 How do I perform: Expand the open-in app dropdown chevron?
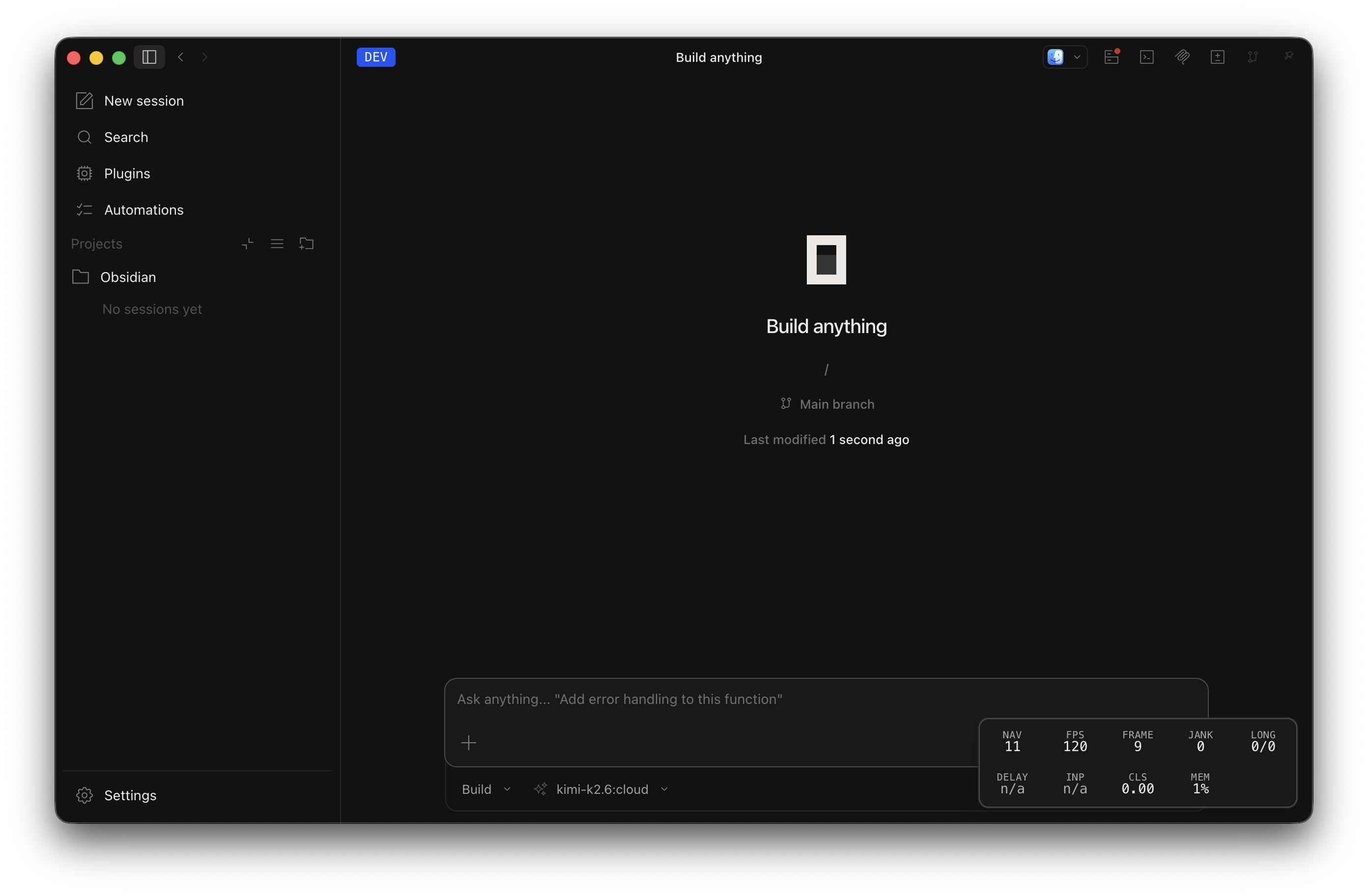pos(1077,57)
